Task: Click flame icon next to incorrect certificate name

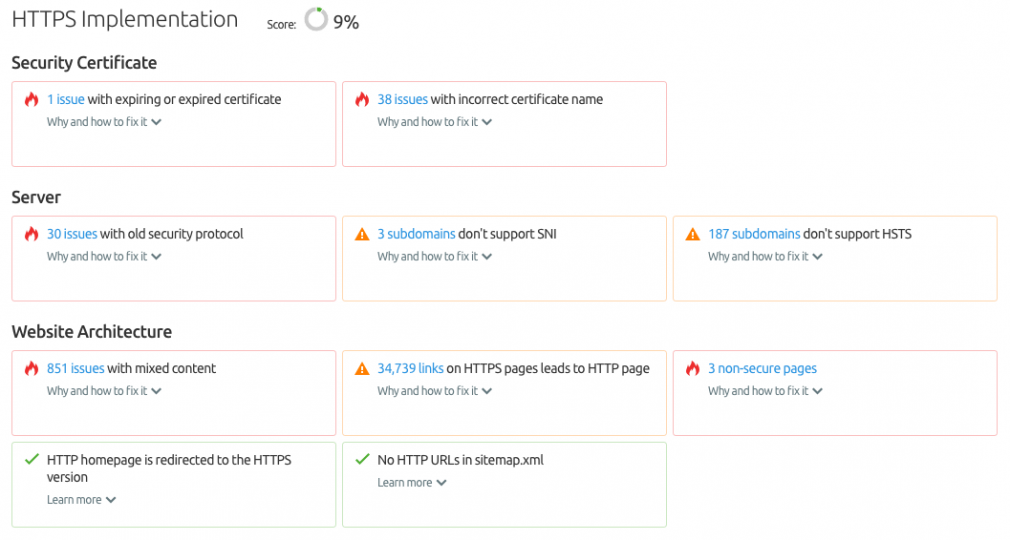Action: click(362, 99)
